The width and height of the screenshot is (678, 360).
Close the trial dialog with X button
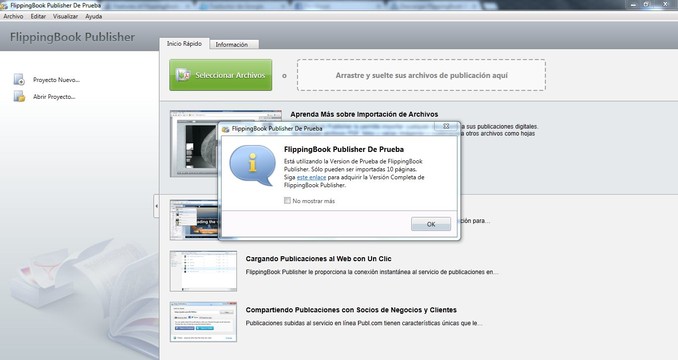coord(446,126)
